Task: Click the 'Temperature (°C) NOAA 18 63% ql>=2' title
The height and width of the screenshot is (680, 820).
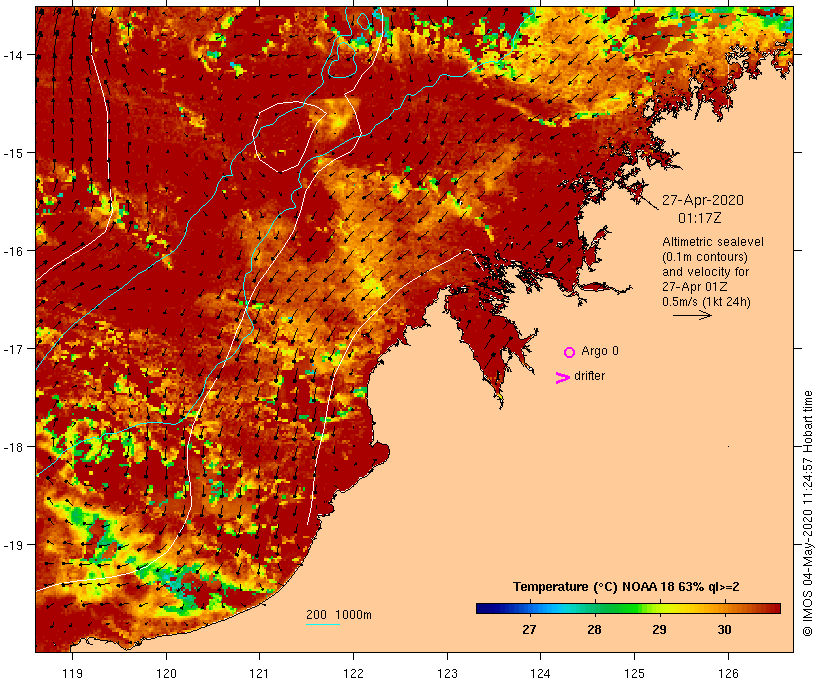Action: coord(626,586)
